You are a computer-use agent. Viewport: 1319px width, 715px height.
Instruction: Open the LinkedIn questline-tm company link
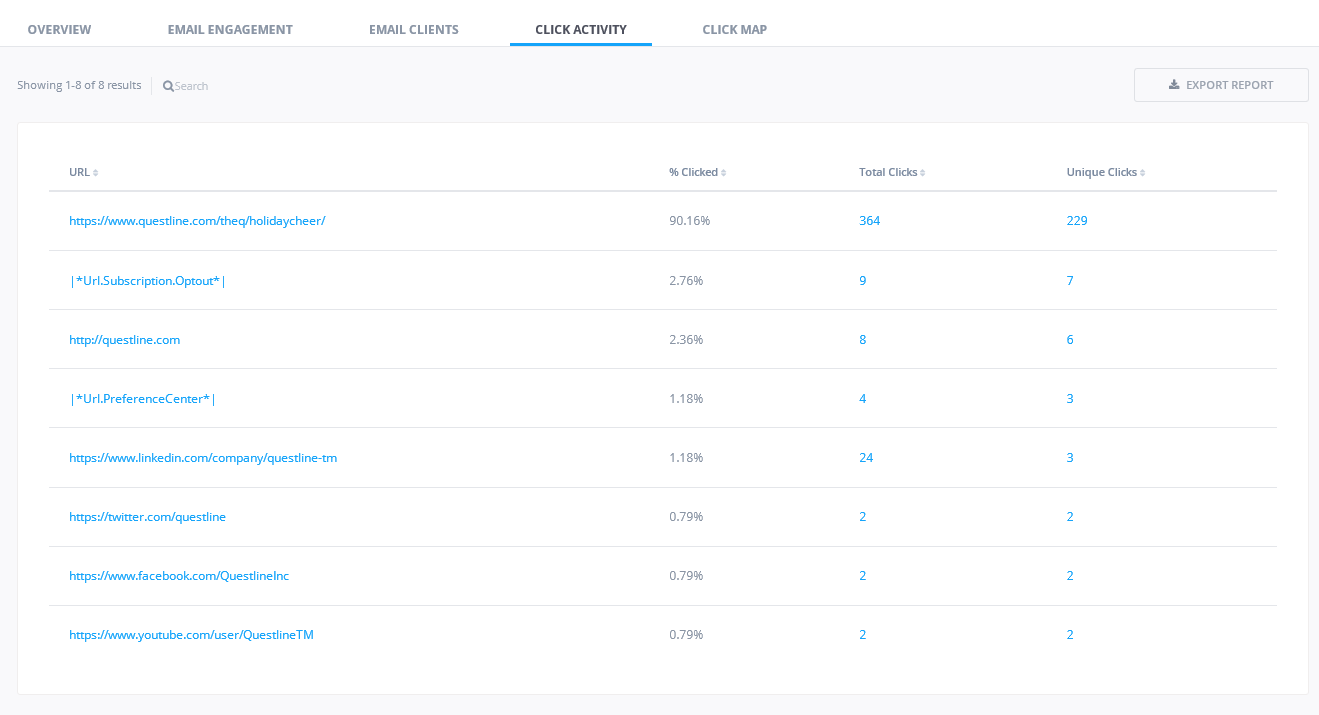(203, 458)
